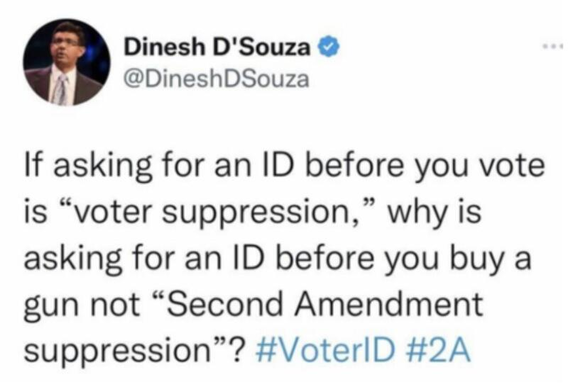This screenshot has width=568, height=384.
Task: Open the three-dot more options menu
Action: [x=554, y=46]
